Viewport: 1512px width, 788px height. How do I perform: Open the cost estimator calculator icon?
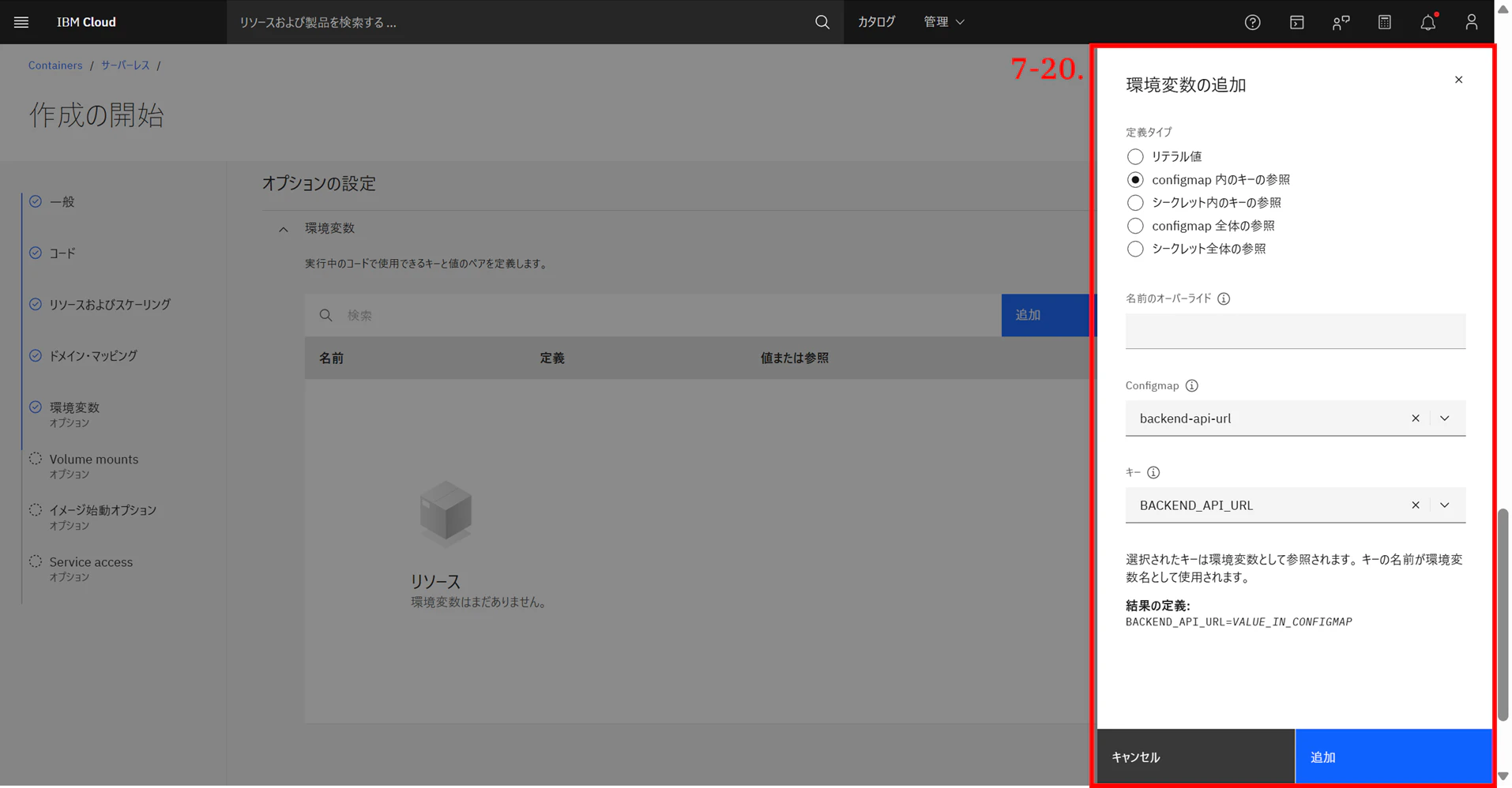coord(1384,22)
